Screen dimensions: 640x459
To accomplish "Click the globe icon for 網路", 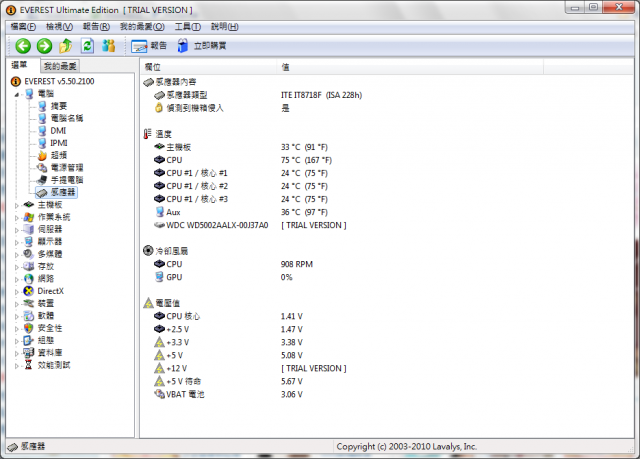I will 29,279.
